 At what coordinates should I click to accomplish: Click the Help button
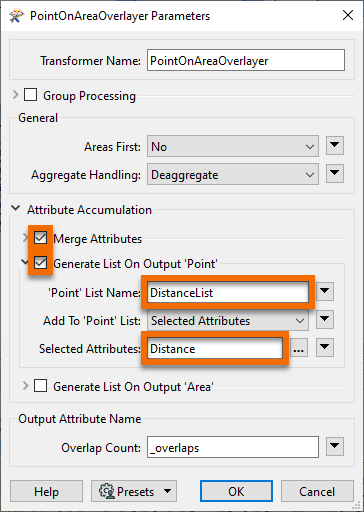pos(46,491)
